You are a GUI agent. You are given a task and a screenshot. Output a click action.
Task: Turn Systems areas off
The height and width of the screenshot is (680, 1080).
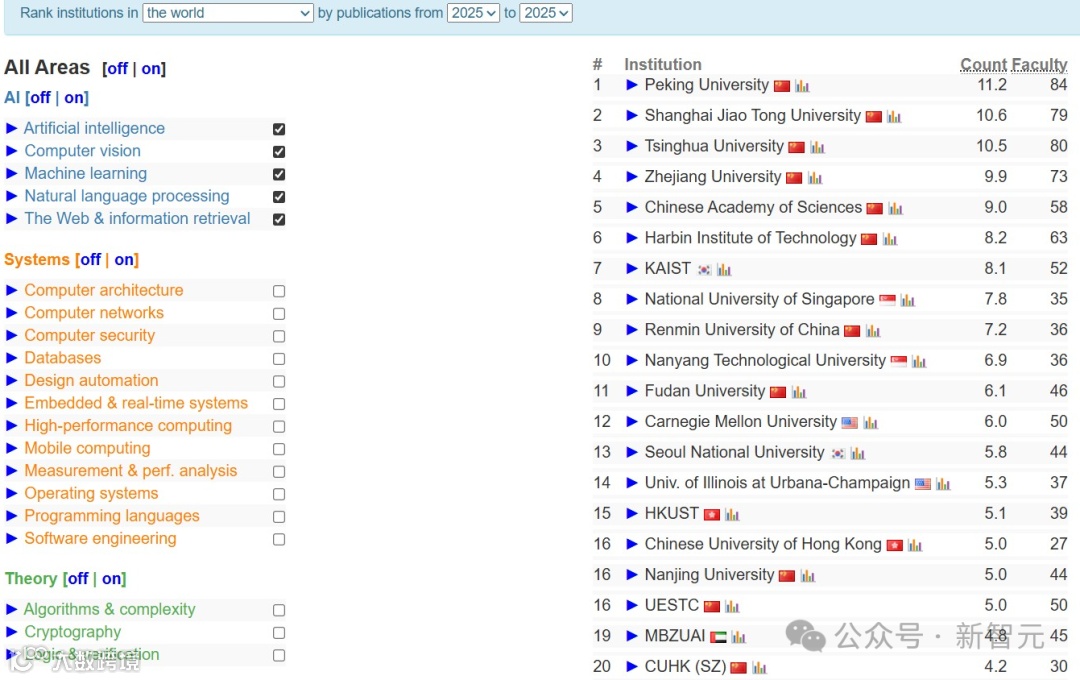(x=91, y=260)
